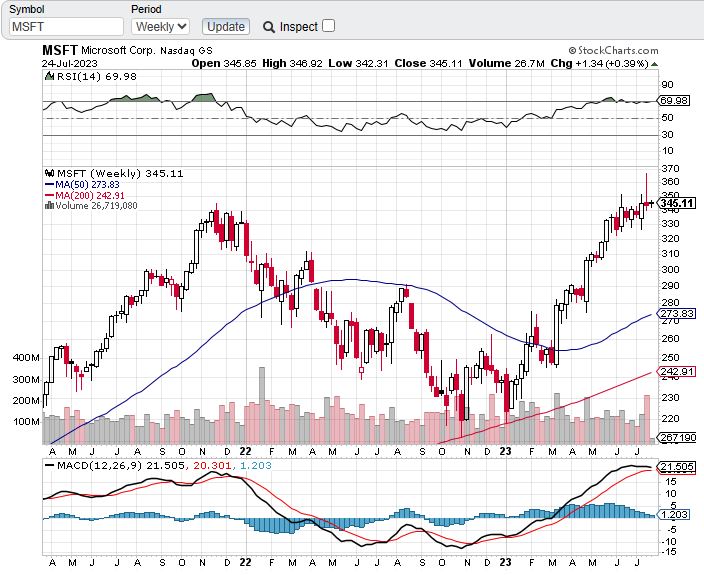Viewport: 704px width, 575px height.
Task: Click the green up-triangle after Chg value
Action: pos(654,64)
